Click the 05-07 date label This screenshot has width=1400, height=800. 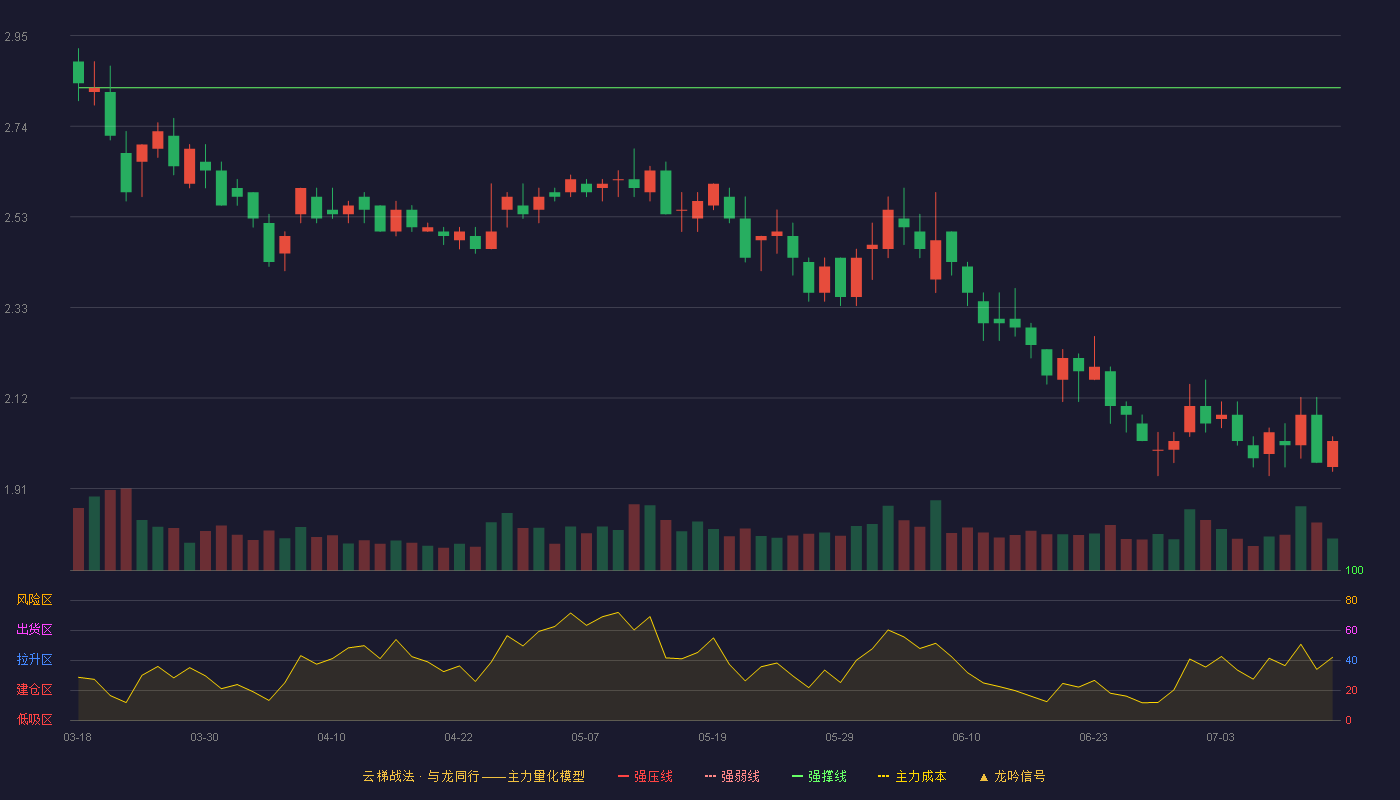[585, 737]
